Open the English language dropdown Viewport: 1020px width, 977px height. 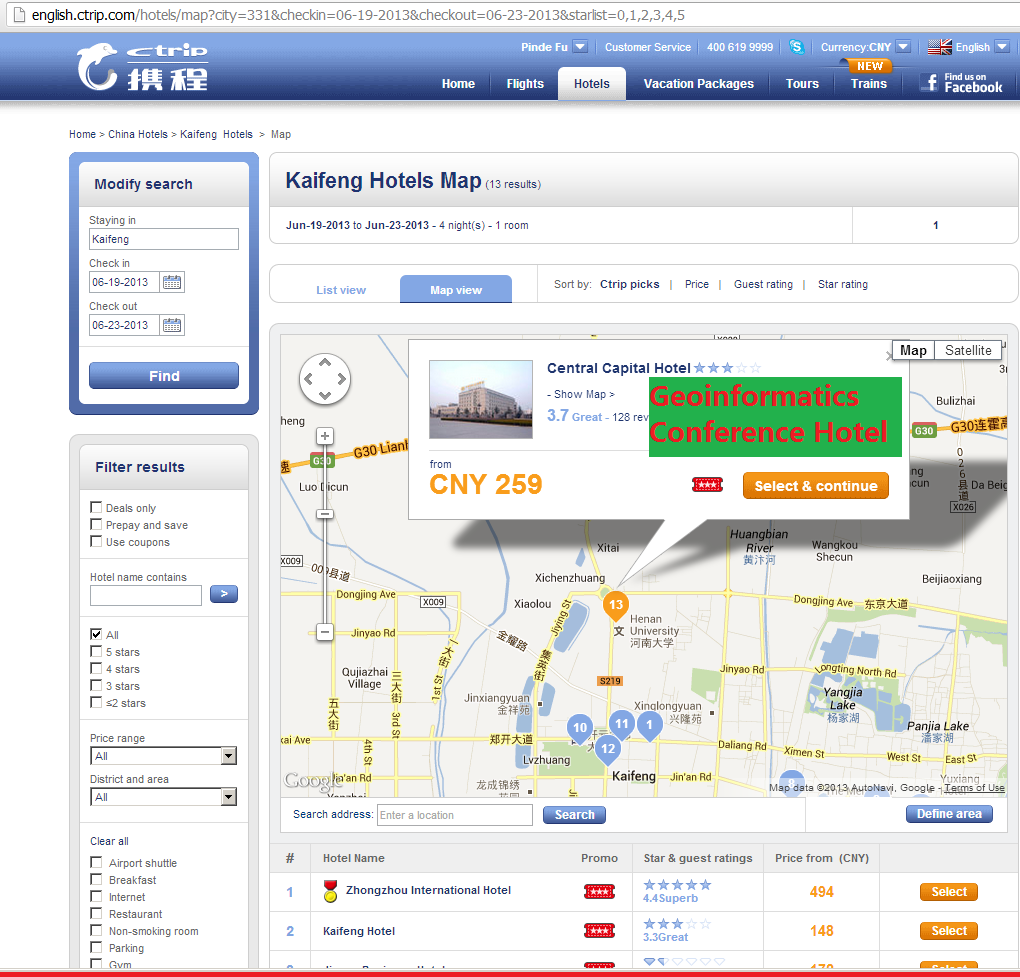pos(1002,47)
